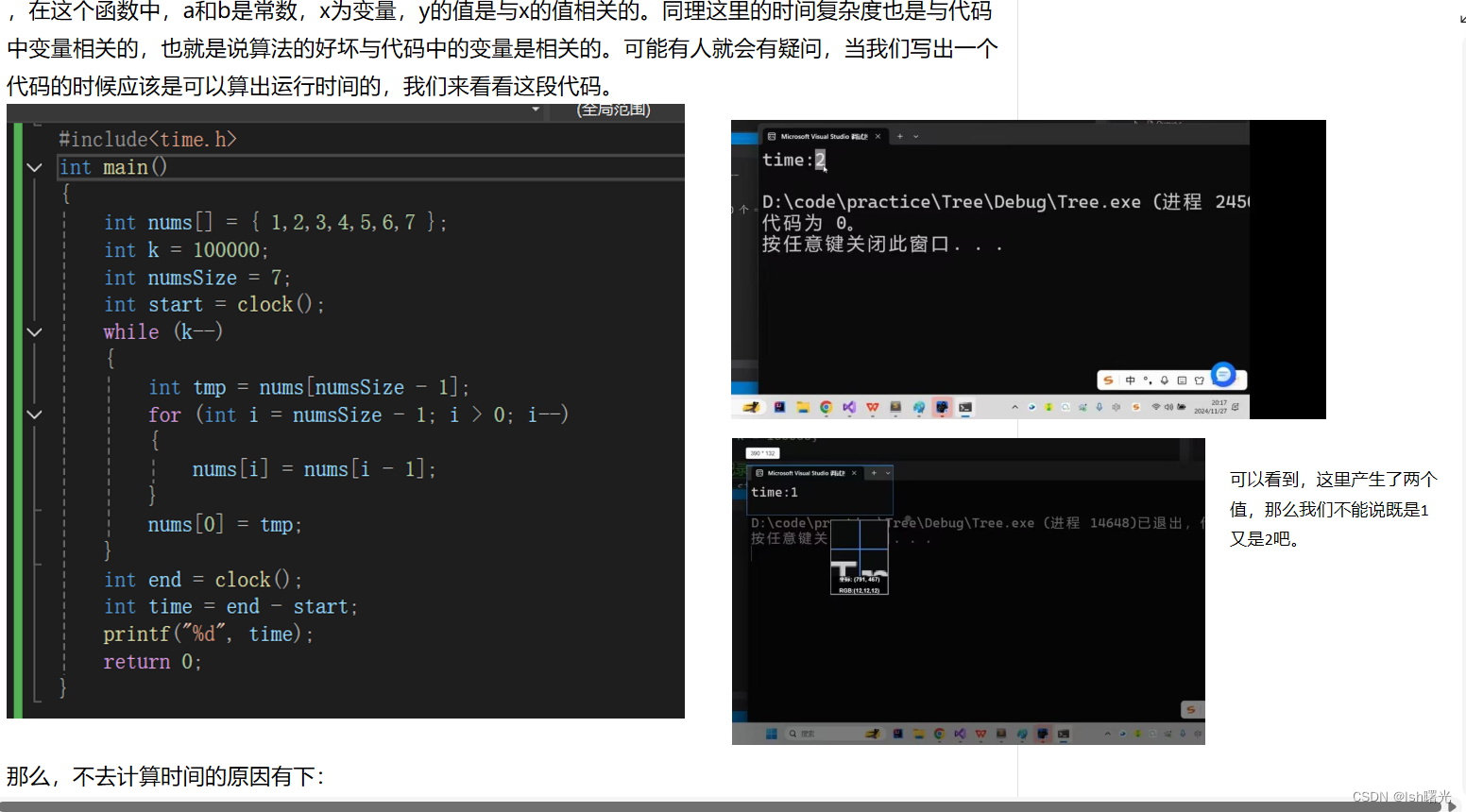The height and width of the screenshot is (812, 1466).
Task: Click the printf("%d", time) line
Action: [208, 634]
